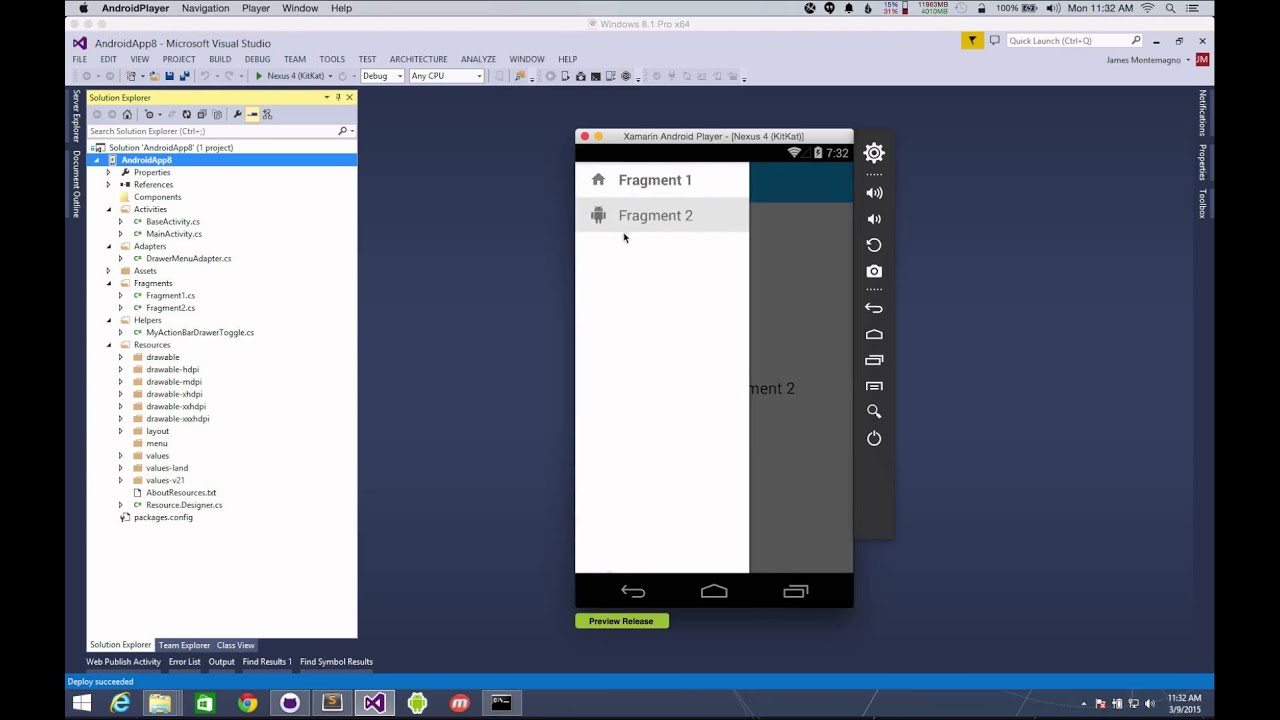Select Fragment 2 in drawer
The width and height of the screenshot is (1280, 720).
pyautogui.click(x=662, y=215)
